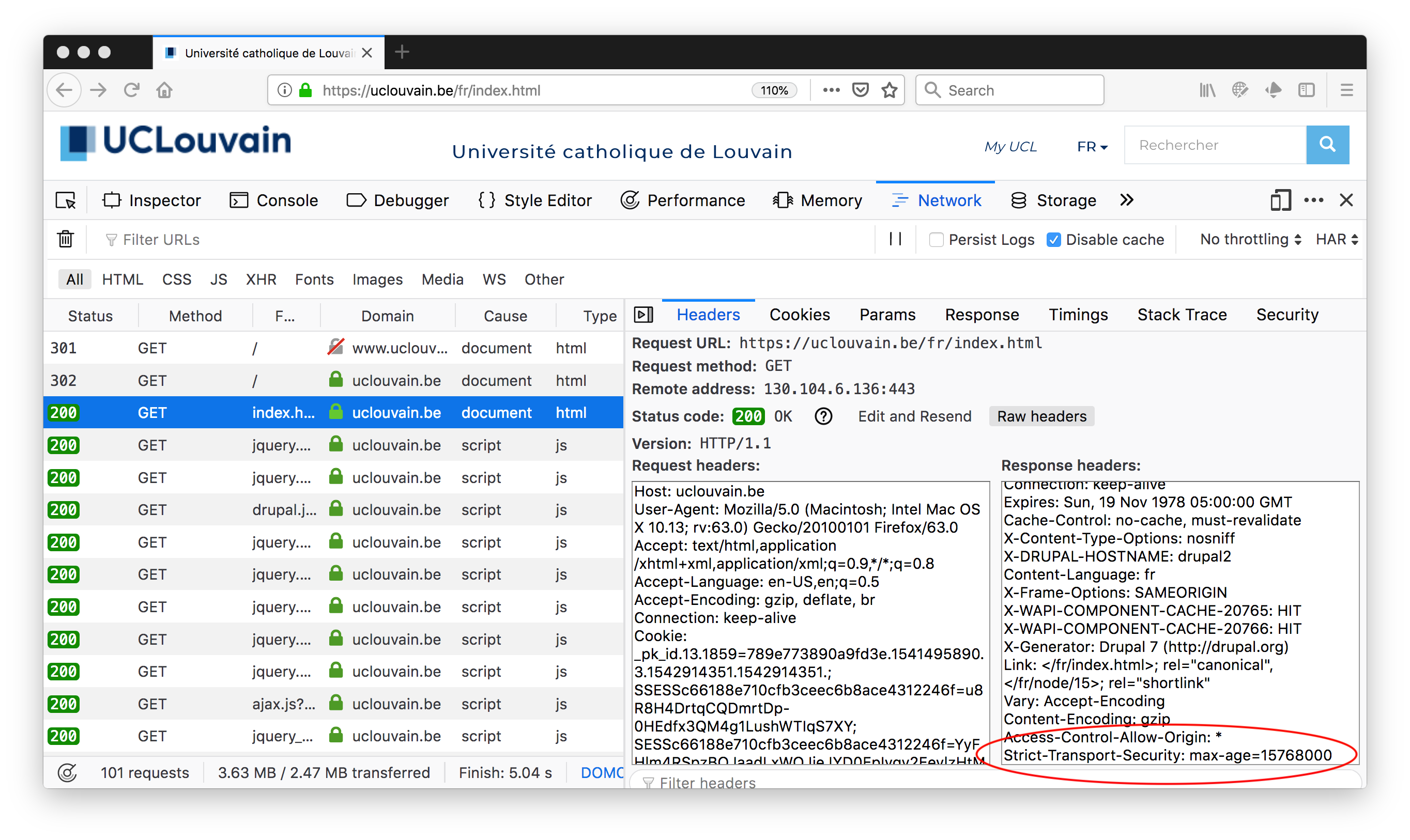Filter requests by Fonts
The image size is (1410, 840).
pos(314,279)
